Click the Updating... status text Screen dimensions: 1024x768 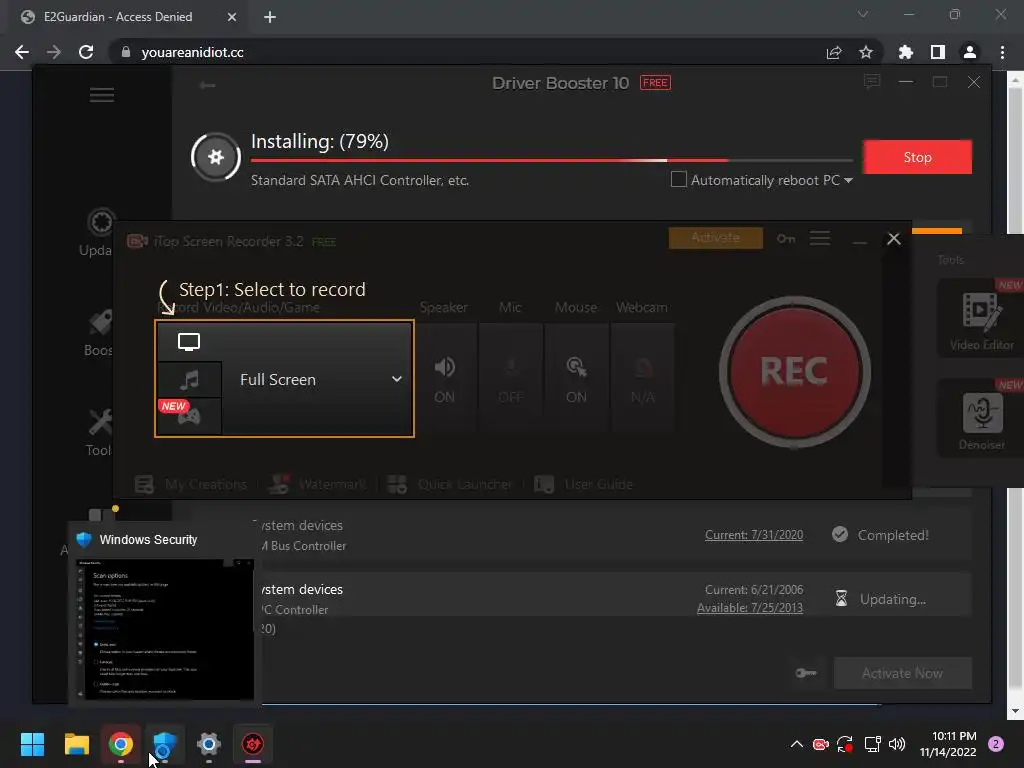tap(893, 599)
